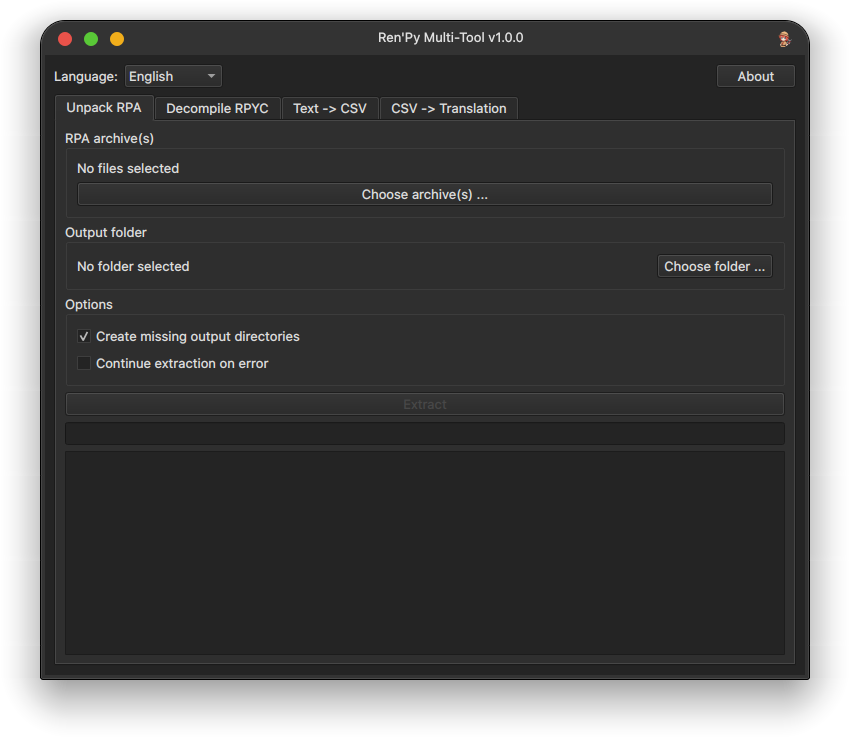The image size is (850, 738).
Task: Switch to the Unpack RPA tab
Action: coord(104,108)
